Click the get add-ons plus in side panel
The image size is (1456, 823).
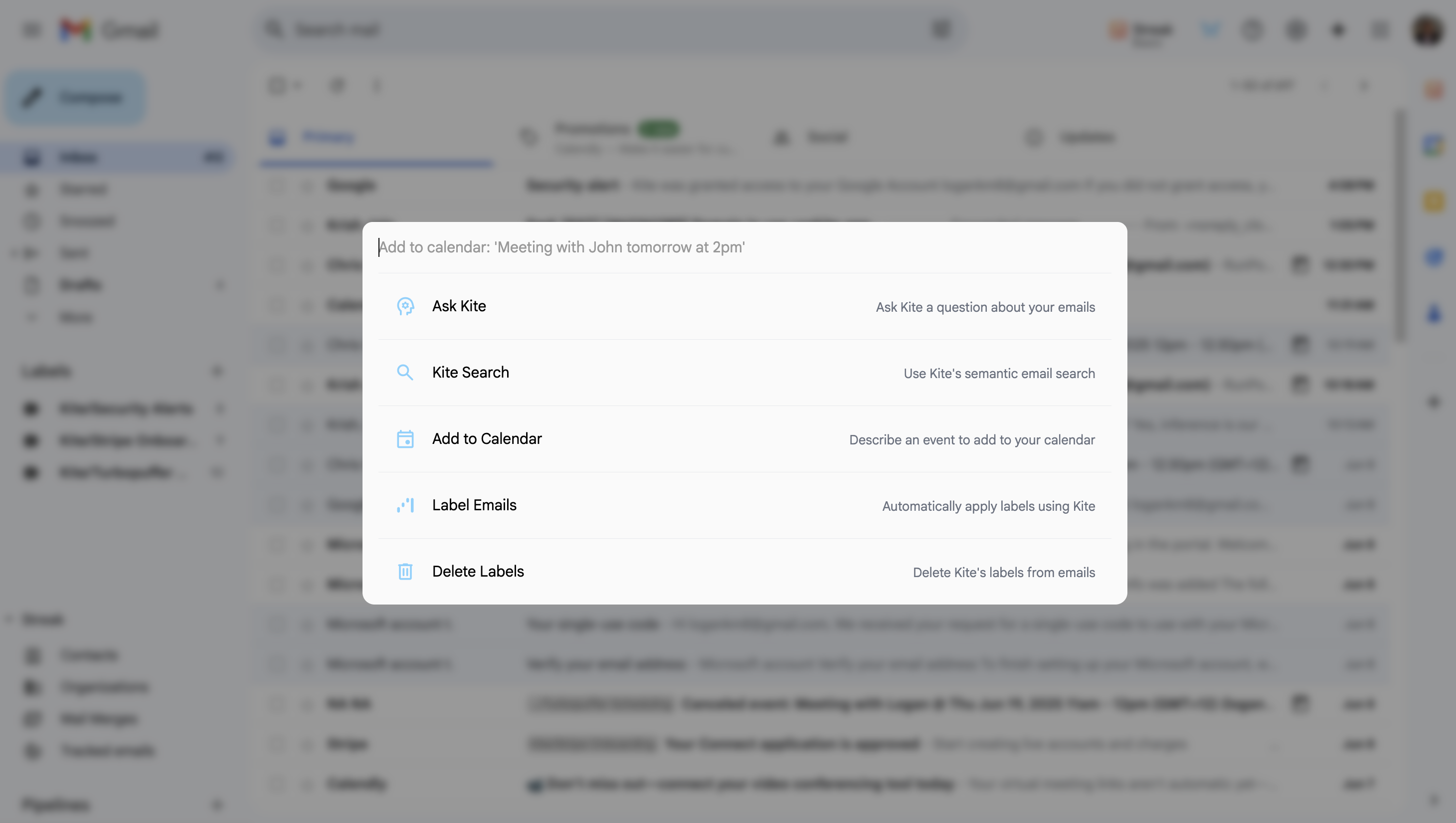coord(1434,402)
